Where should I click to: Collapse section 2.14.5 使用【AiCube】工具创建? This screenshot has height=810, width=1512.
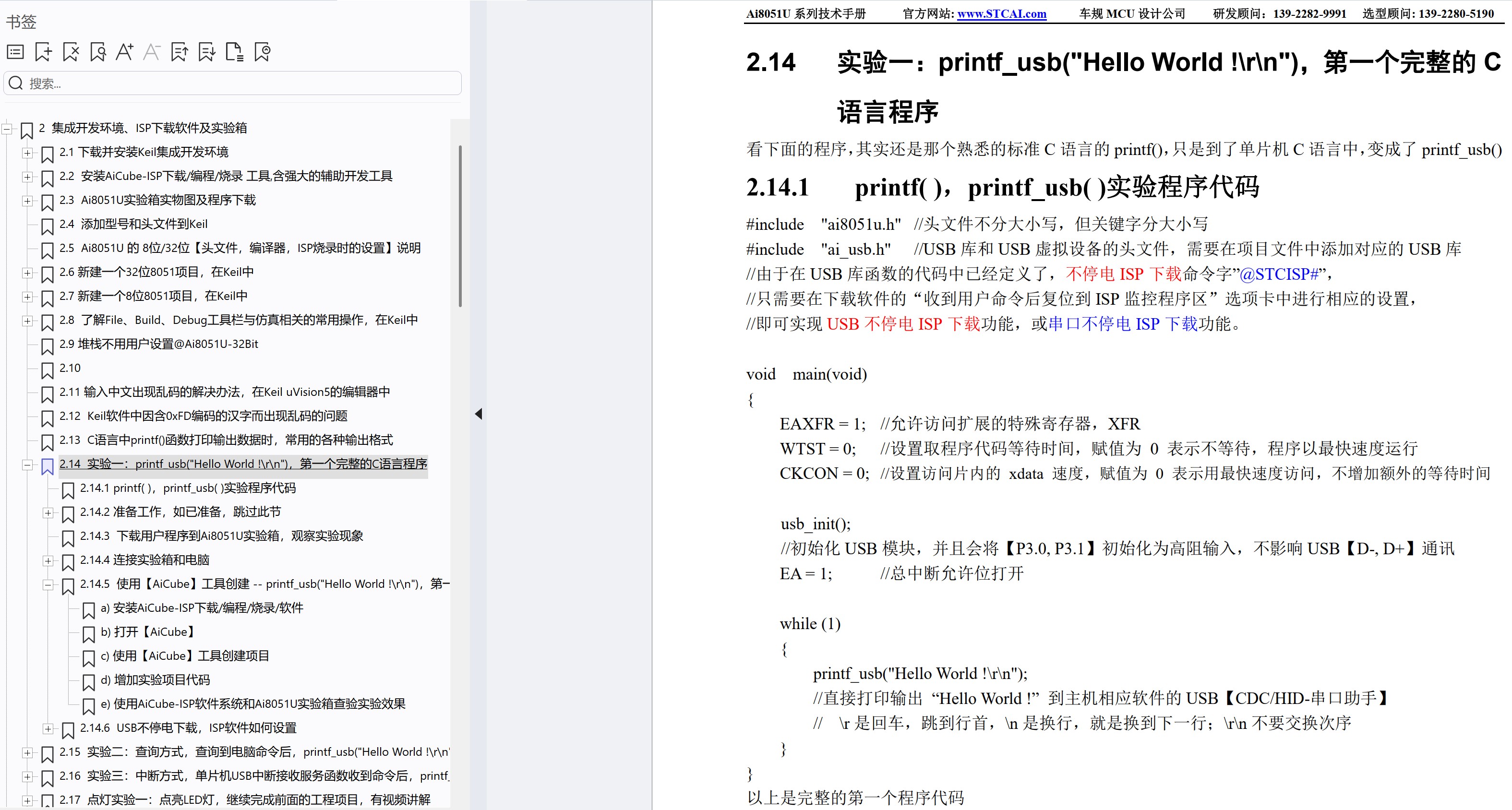(x=48, y=585)
